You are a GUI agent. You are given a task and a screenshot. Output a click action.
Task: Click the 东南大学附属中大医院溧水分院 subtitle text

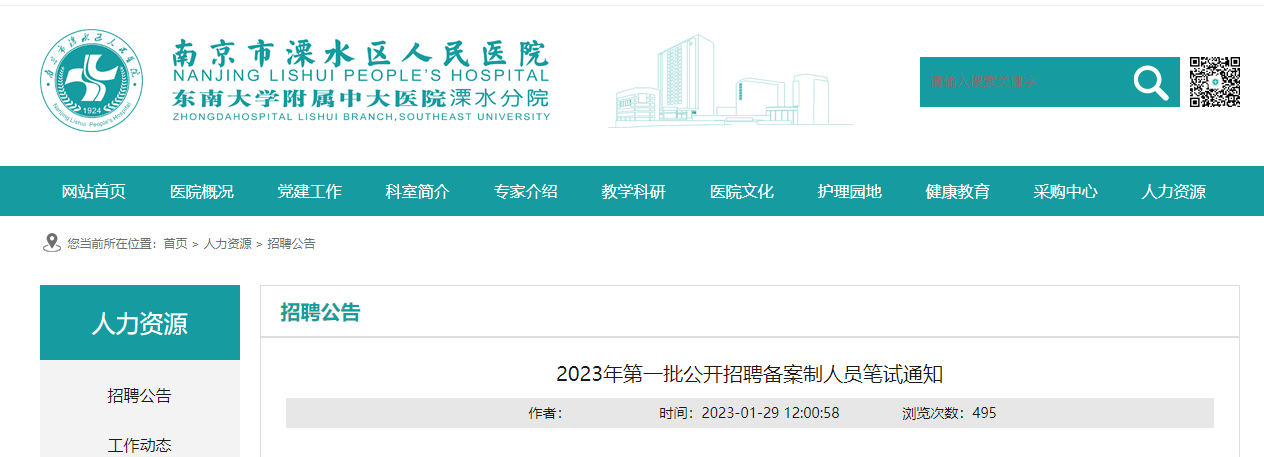tap(361, 99)
